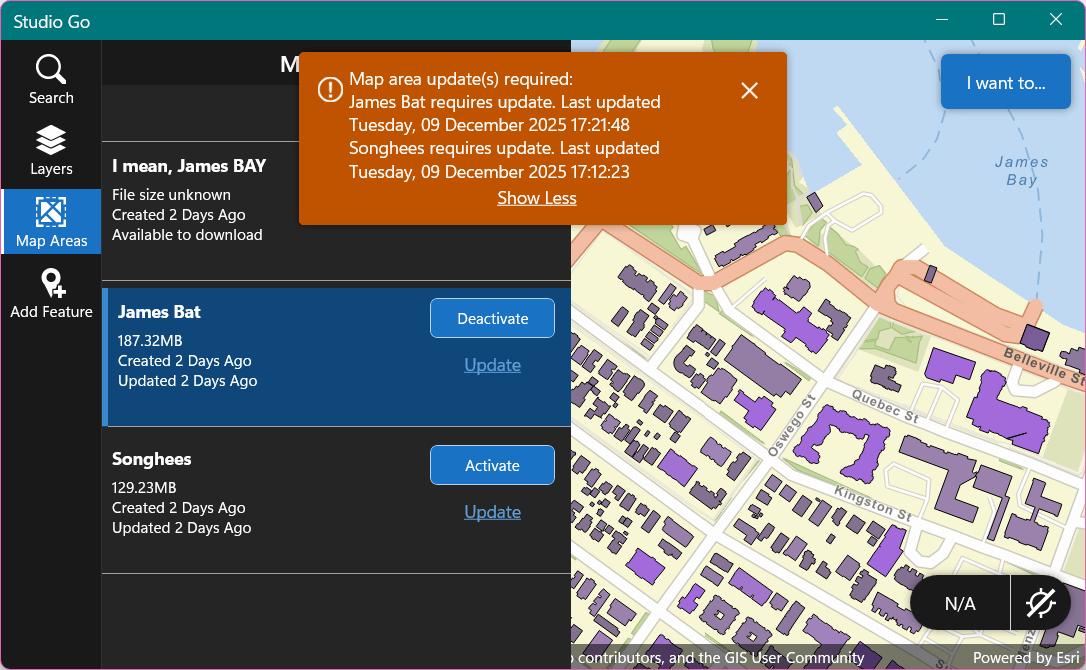Choose the Add Feature tool
The height and width of the screenshot is (670, 1086).
click(x=51, y=294)
